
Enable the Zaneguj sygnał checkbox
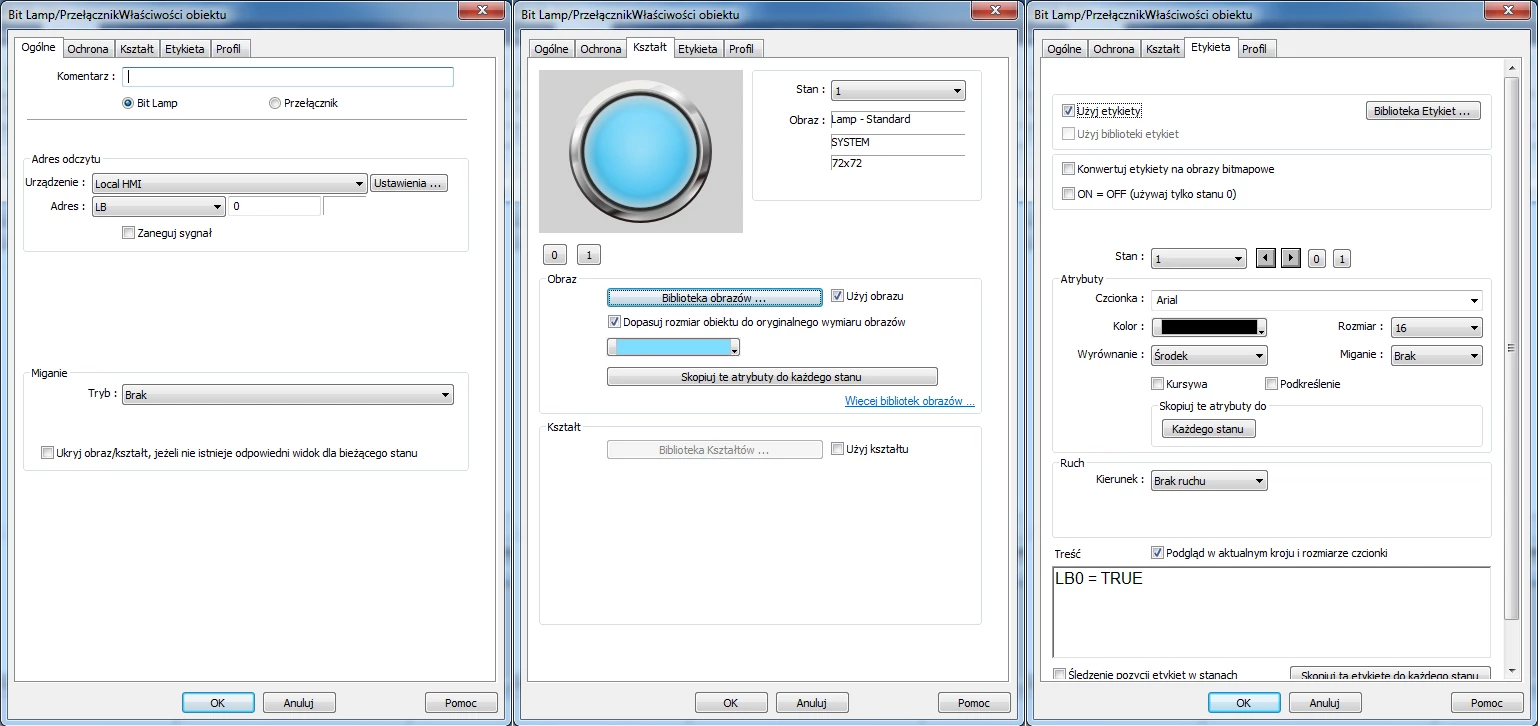(x=128, y=233)
